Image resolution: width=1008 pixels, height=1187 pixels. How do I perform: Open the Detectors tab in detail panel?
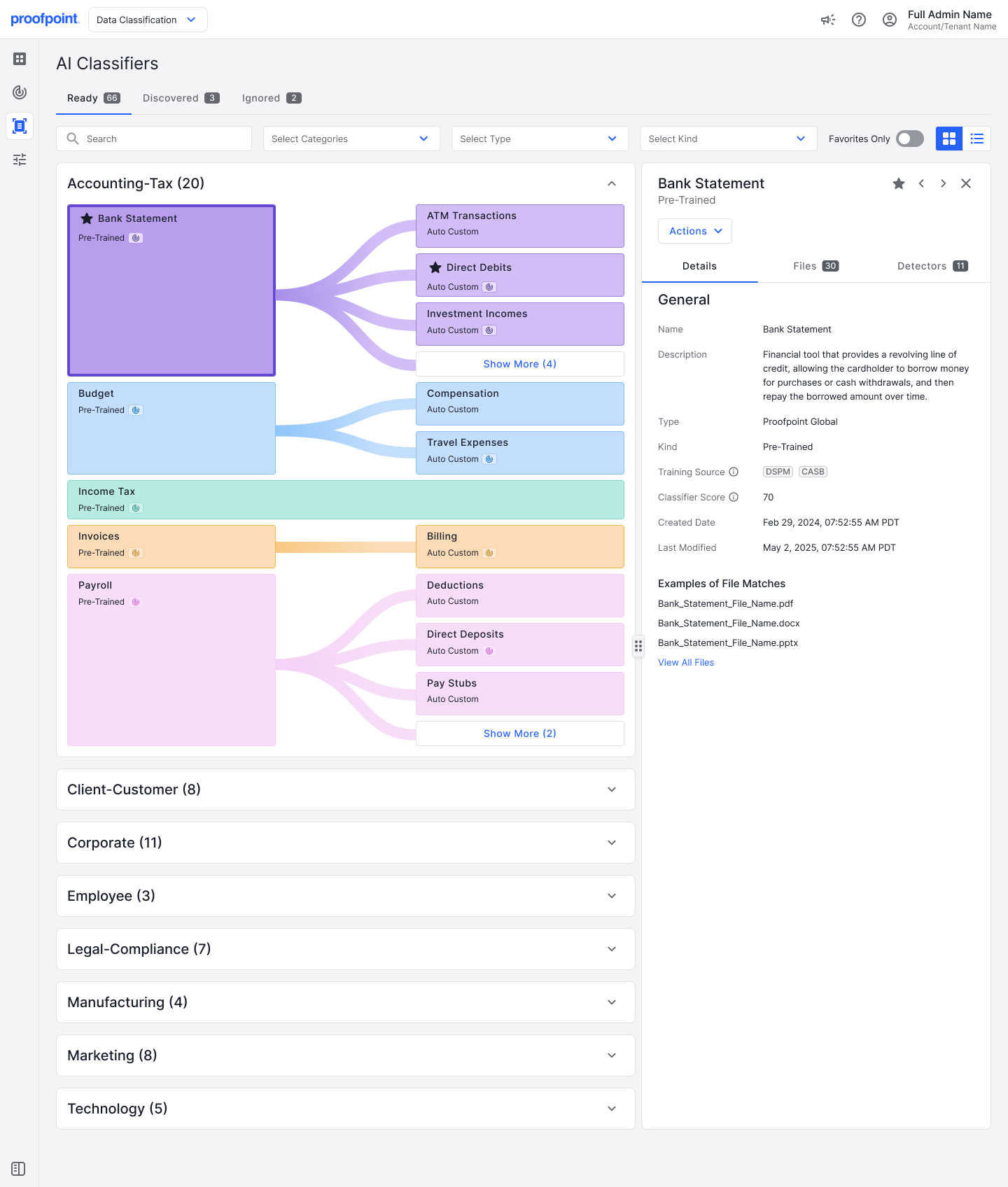click(x=932, y=266)
